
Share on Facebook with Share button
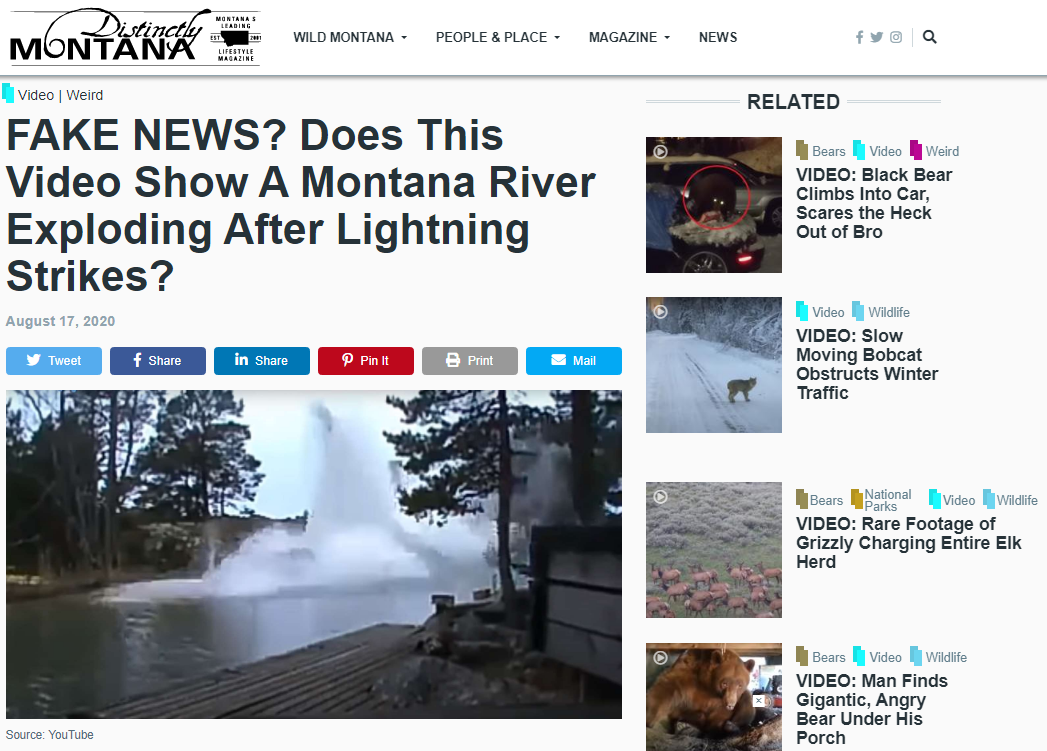(158, 360)
